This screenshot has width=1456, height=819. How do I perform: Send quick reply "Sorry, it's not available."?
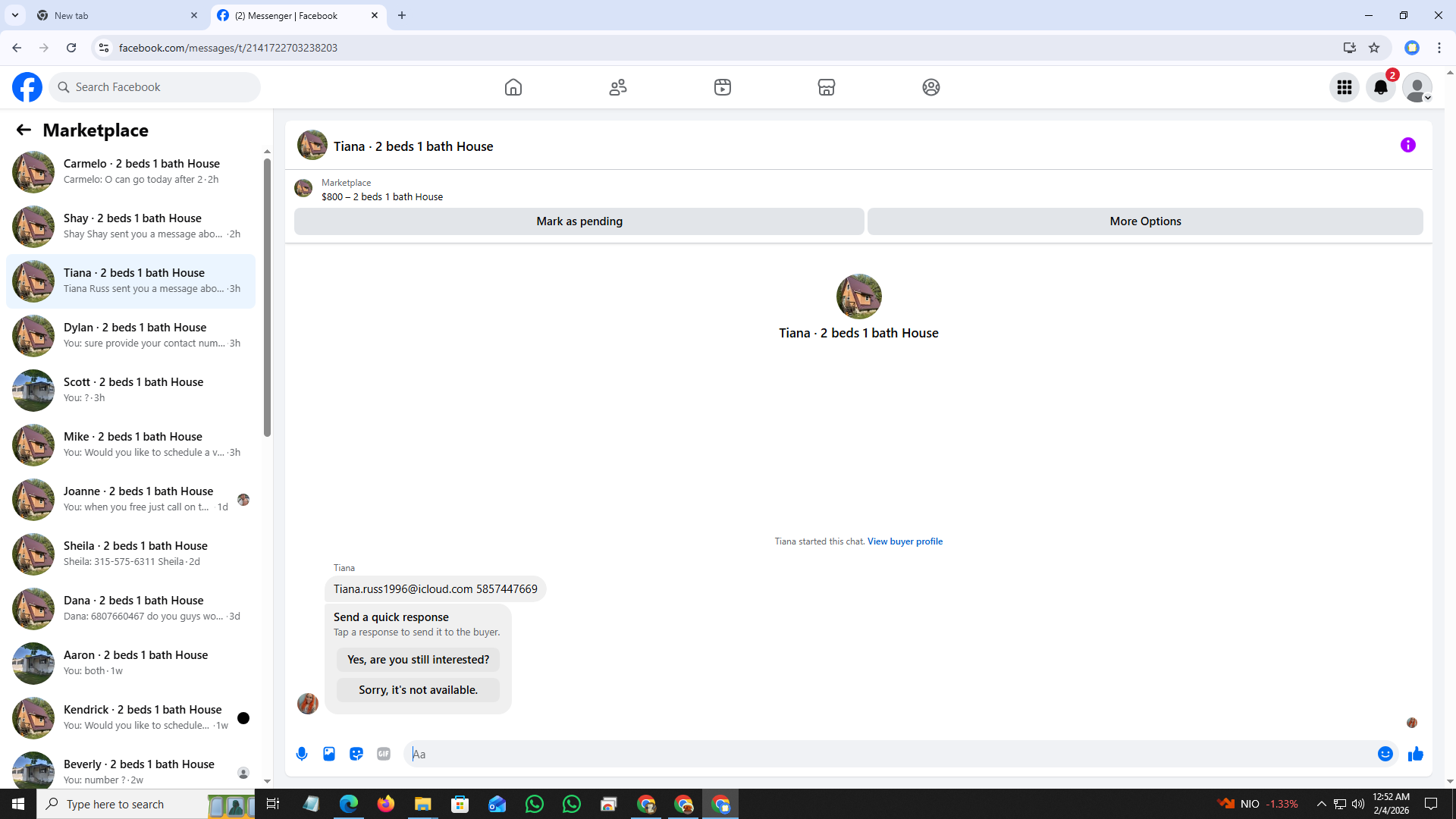[418, 690]
